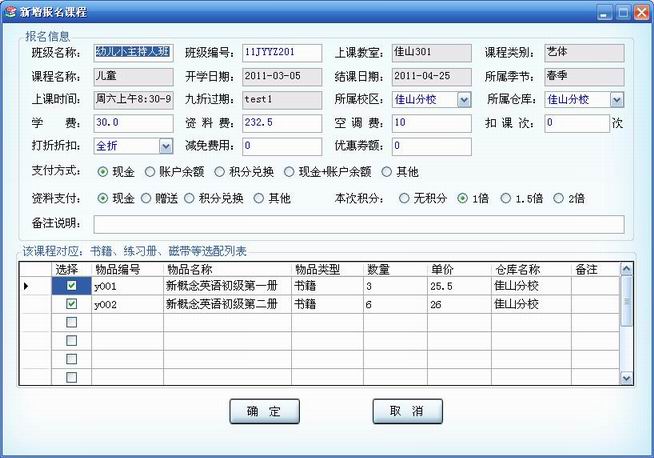Click the 上课时间 field
The image size is (654, 458).
click(133, 100)
